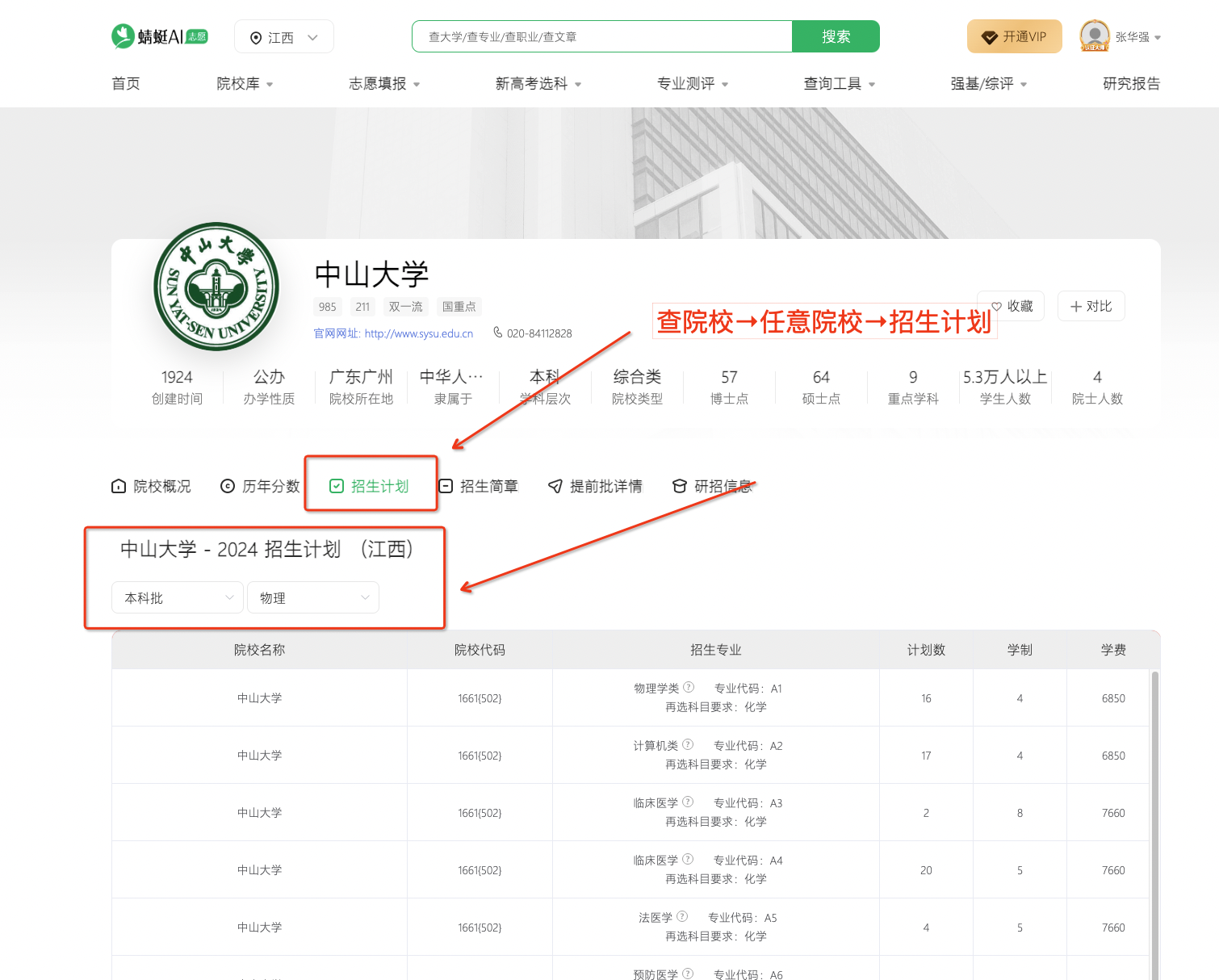Click the 招生专业 column header
The image size is (1219, 980).
[716, 650]
